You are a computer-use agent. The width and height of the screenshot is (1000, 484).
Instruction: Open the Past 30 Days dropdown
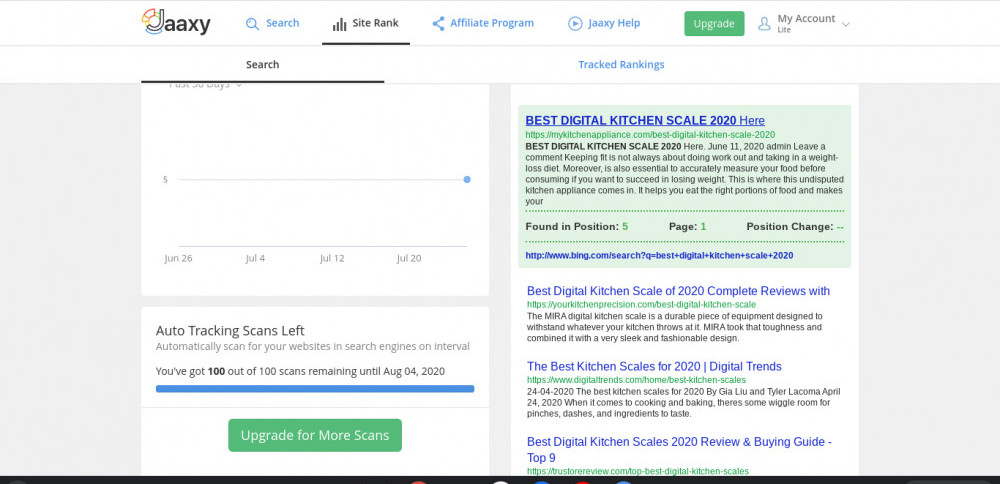tap(205, 85)
